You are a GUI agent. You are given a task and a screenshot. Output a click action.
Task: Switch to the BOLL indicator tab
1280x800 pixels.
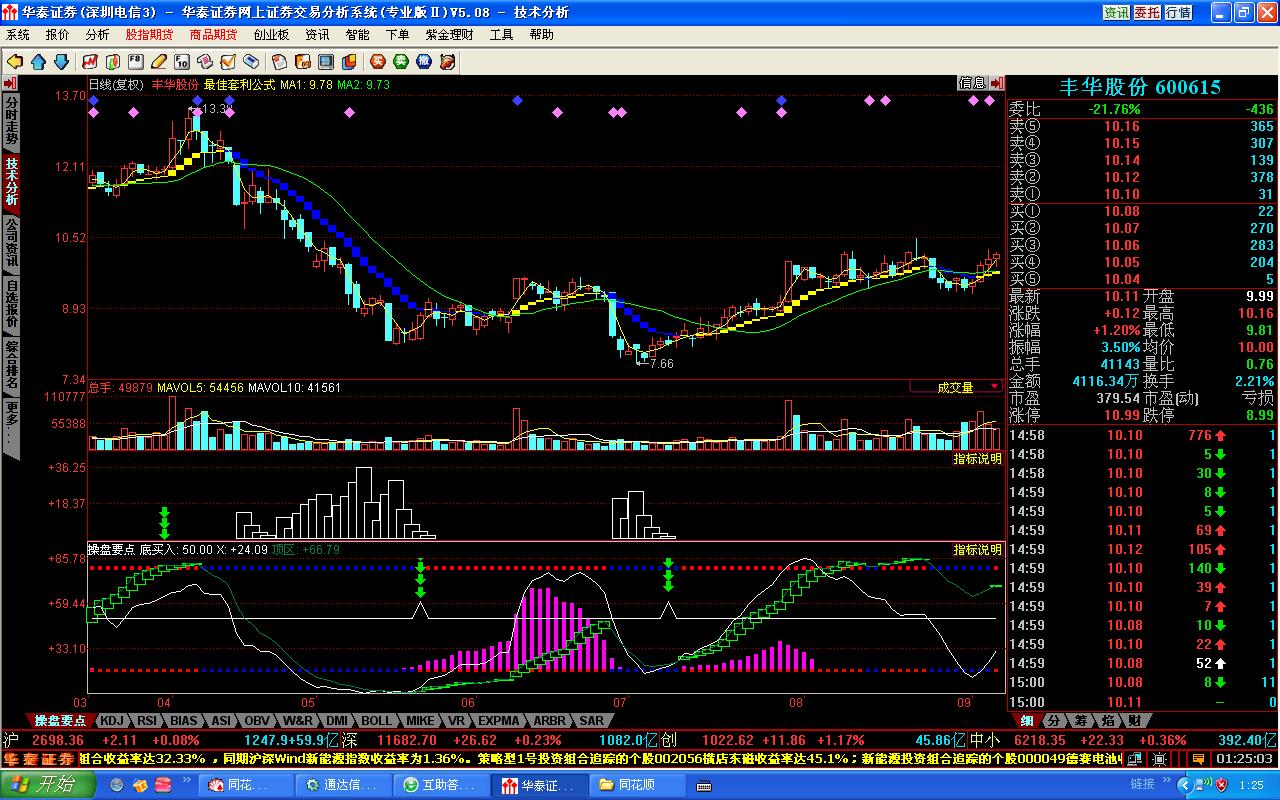[377, 720]
